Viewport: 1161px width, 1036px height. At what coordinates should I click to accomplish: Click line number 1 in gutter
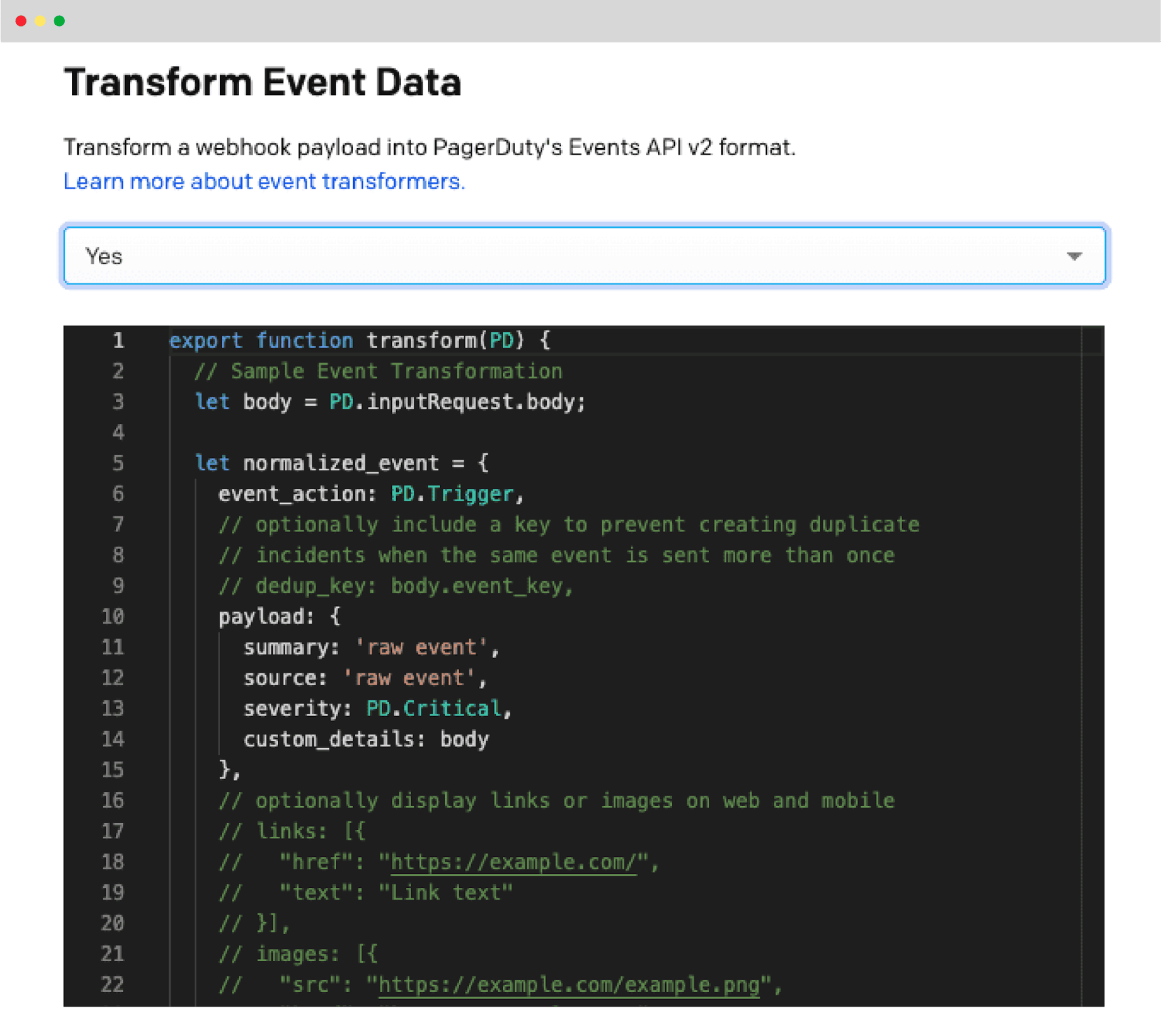(x=119, y=340)
